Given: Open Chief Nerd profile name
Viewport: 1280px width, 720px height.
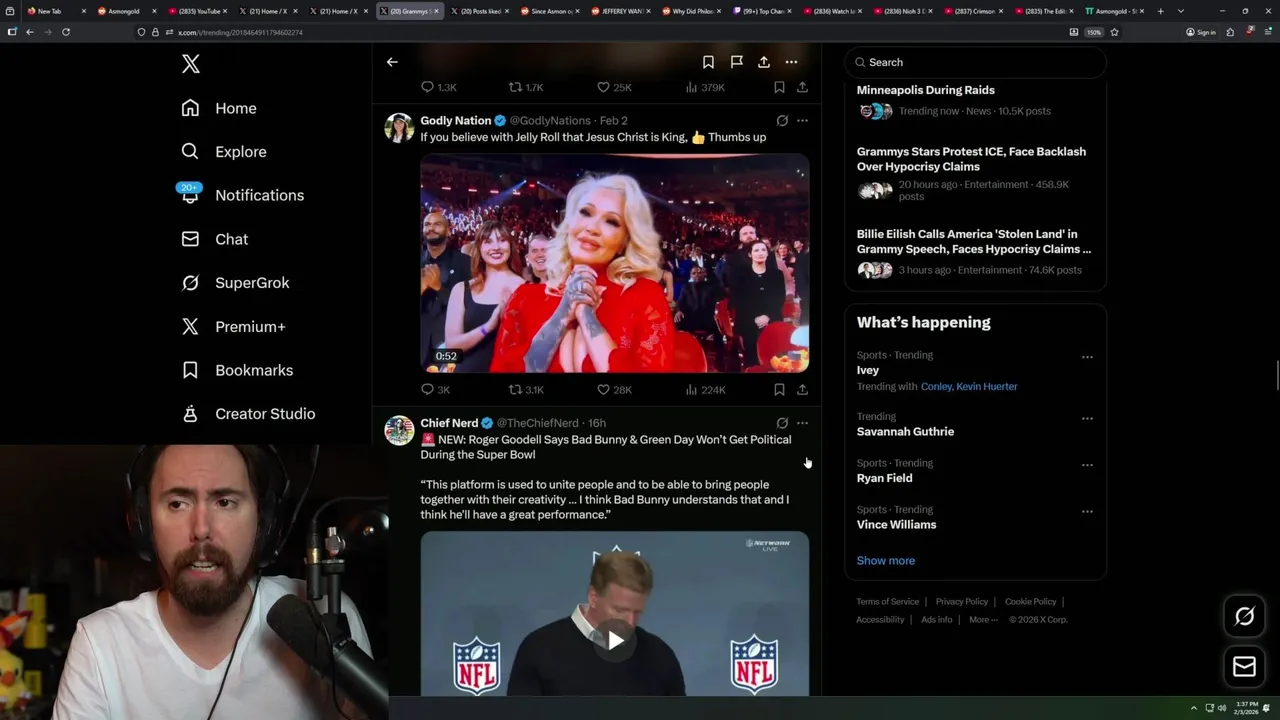Looking at the screenshot, I should tap(449, 423).
